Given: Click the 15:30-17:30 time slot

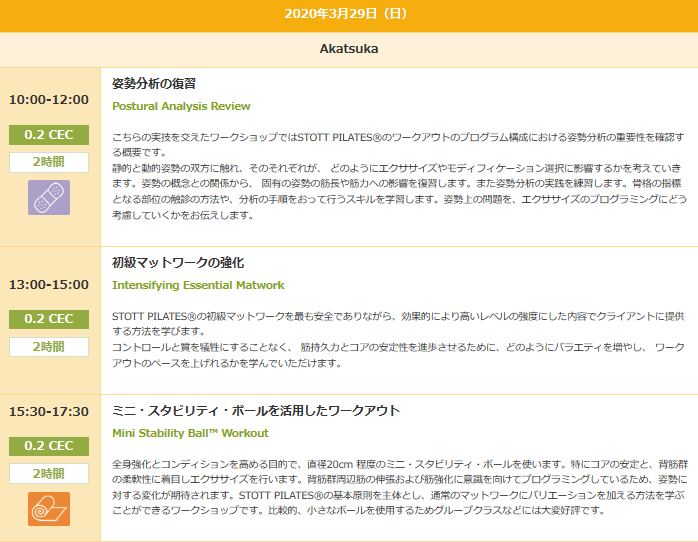Looking at the screenshot, I should coord(49,412).
